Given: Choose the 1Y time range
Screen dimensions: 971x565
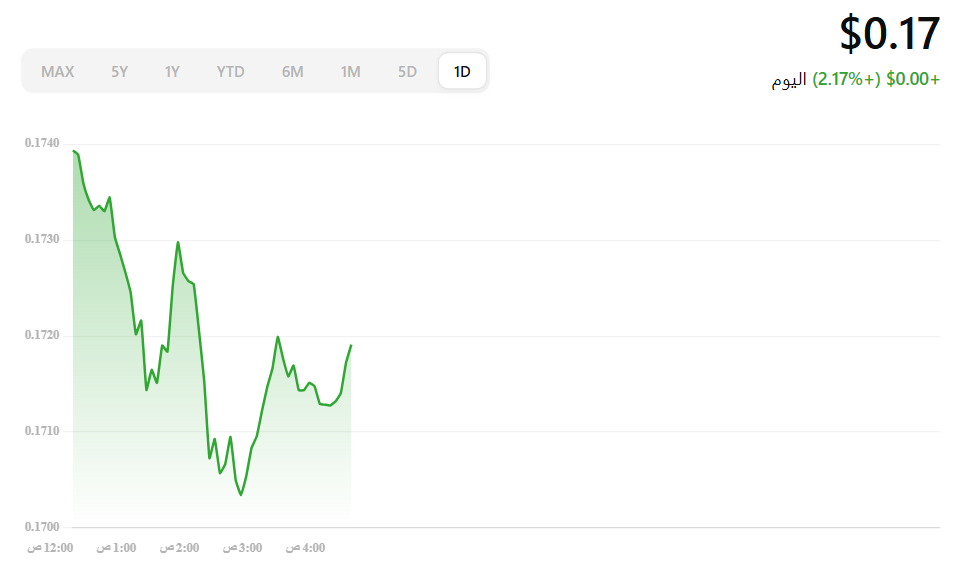Looking at the screenshot, I should (172, 71).
